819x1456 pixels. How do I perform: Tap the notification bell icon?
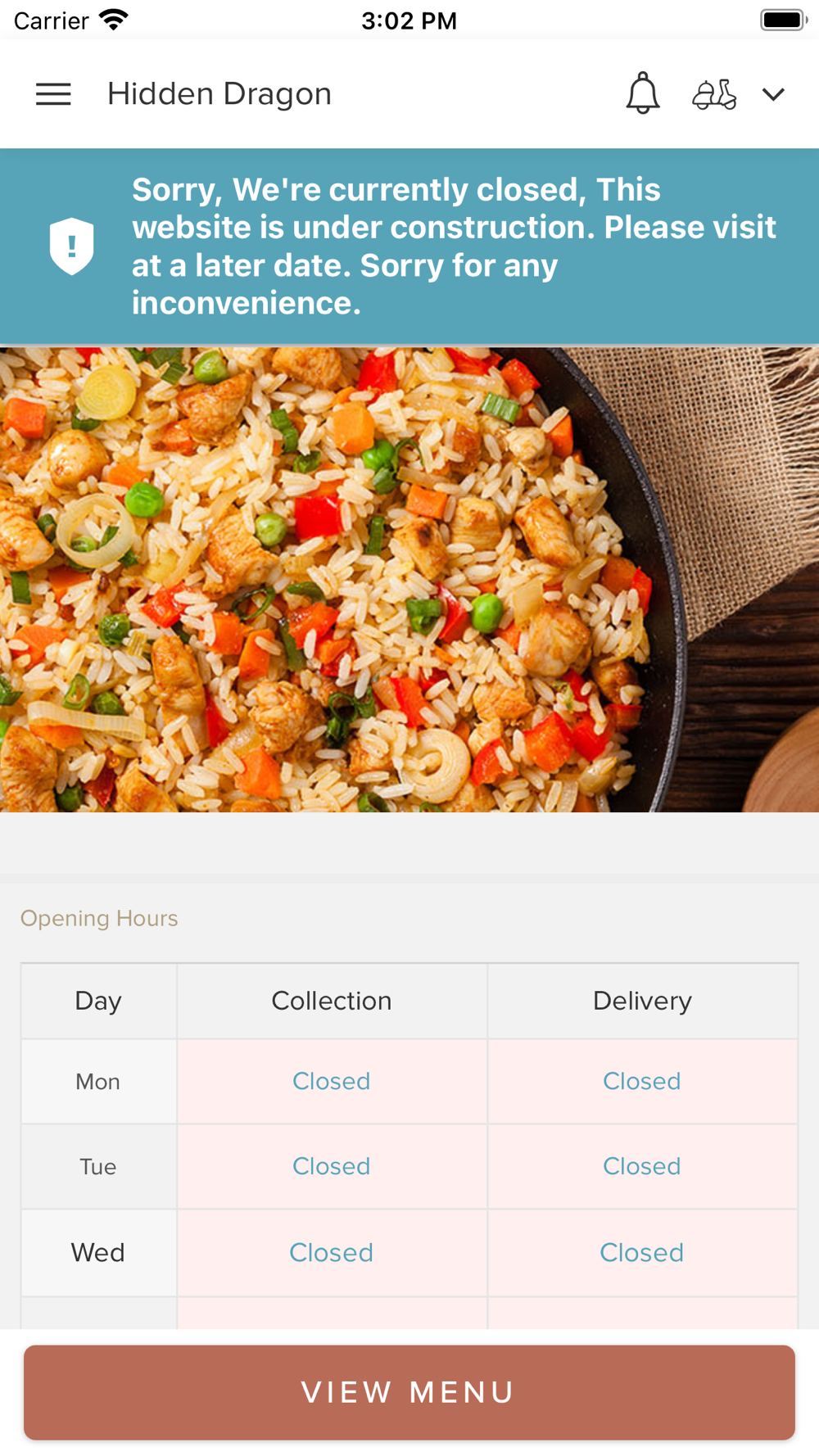pos(643,93)
